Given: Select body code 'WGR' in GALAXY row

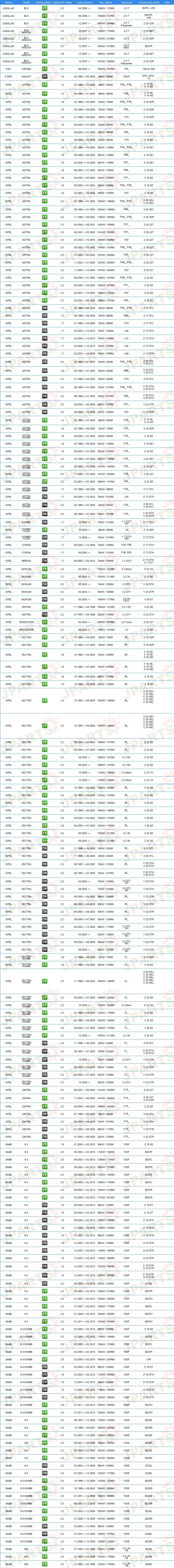Looking at the screenshot, I should click(126, 77).
